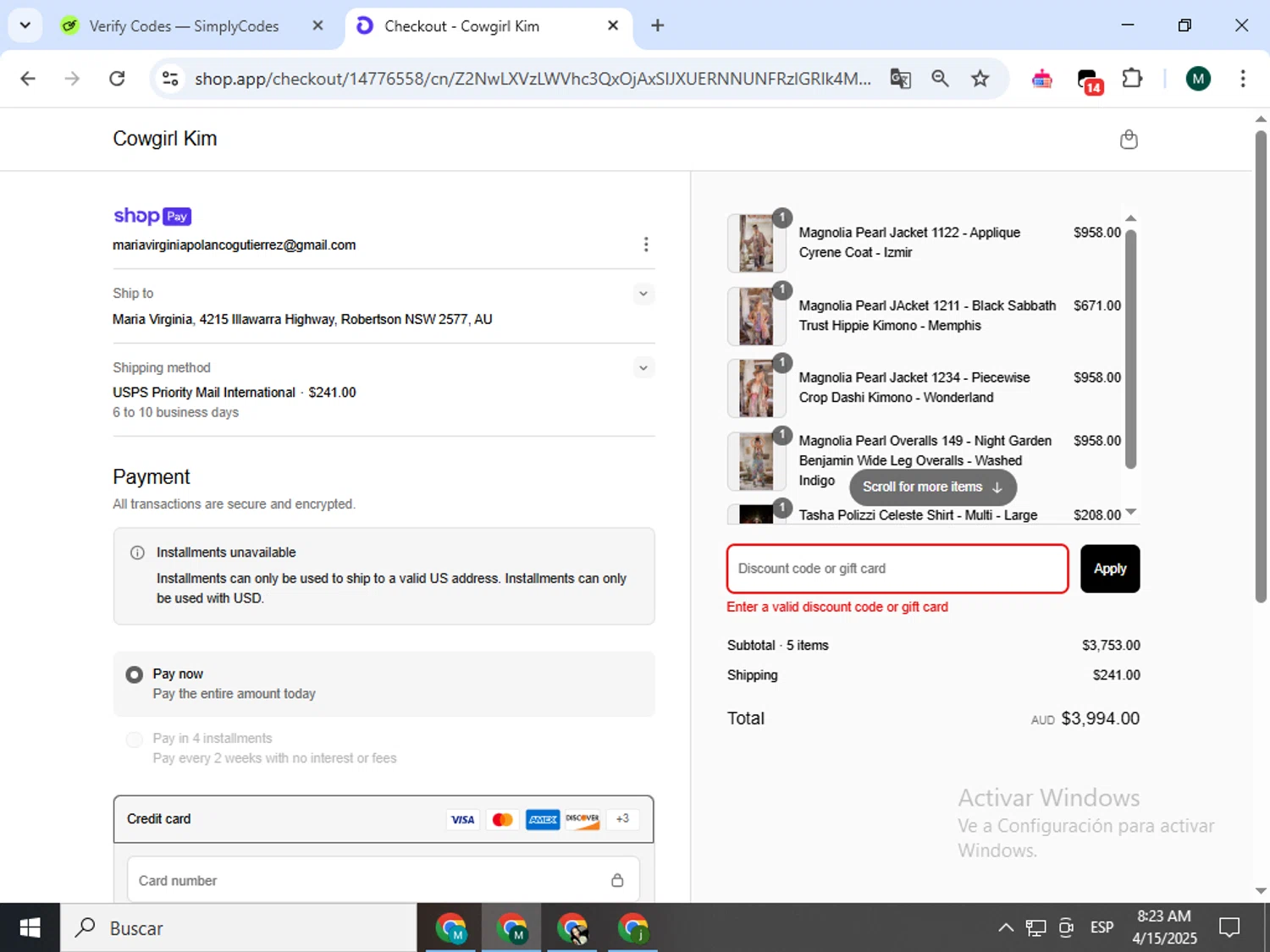Click Magnolia Pearl Jacket 1234 thumbnail
Image resolution: width=1270 pixels, height=952 pixels.
[756, 388]
